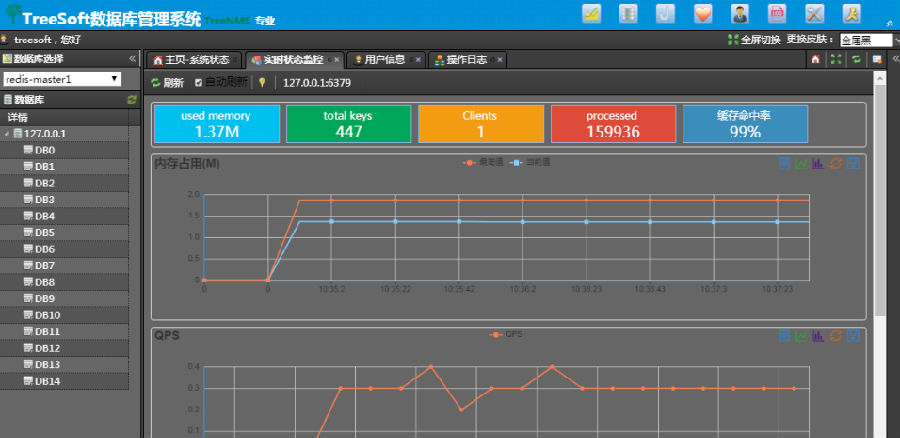Open the user avatar icon in the header

740,14
